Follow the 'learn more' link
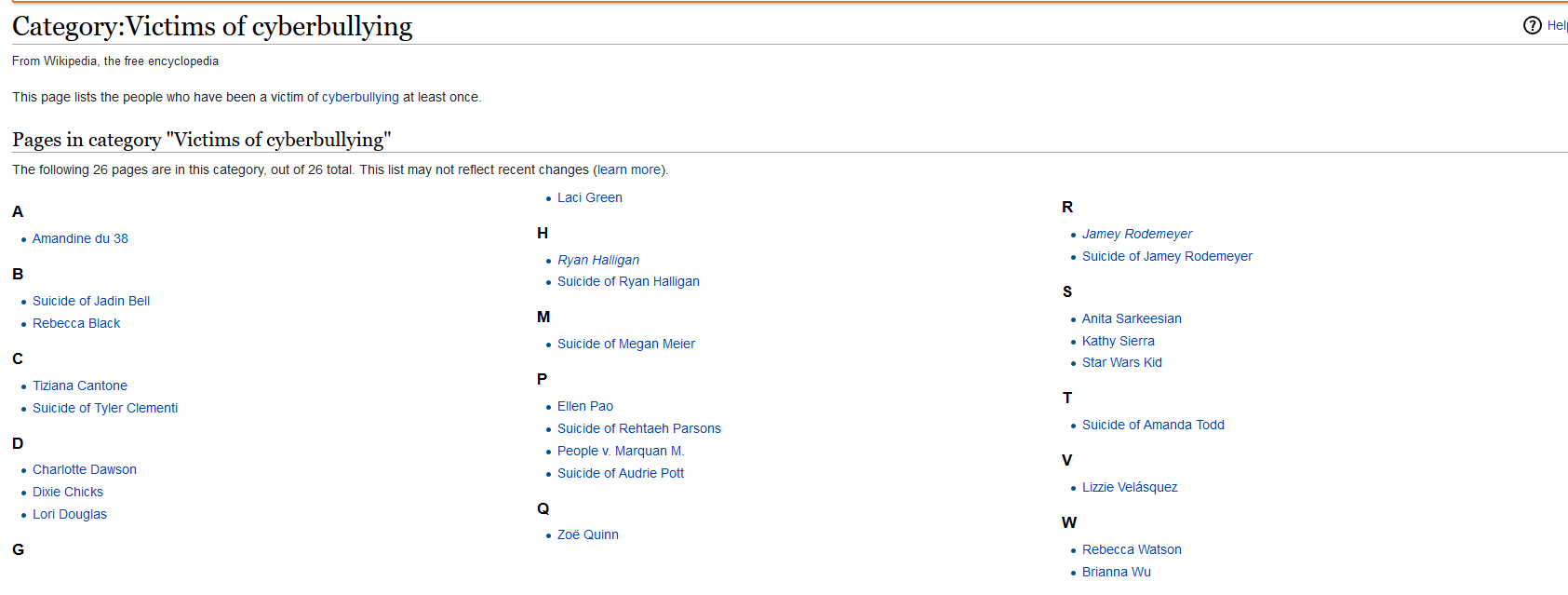Screen dimensions: 1568x595 coord(629,169)
